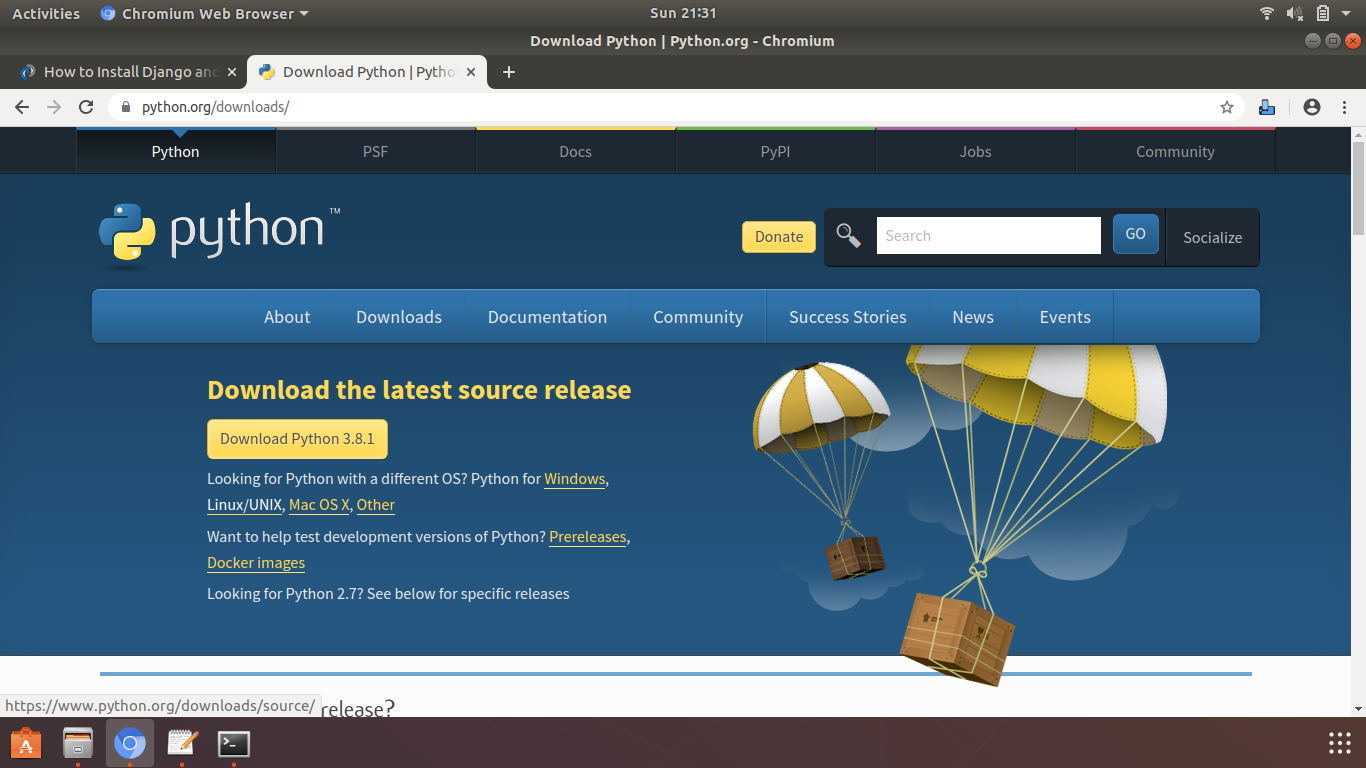Click the browser forward arrow

(54, 107)
